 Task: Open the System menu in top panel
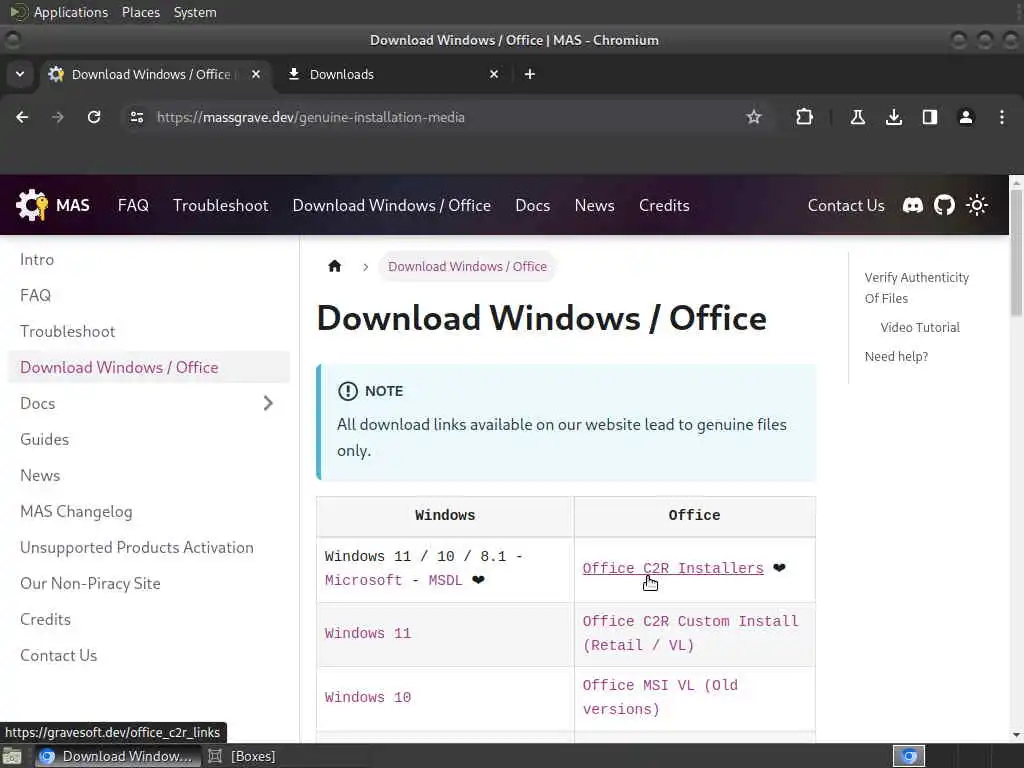195,12
